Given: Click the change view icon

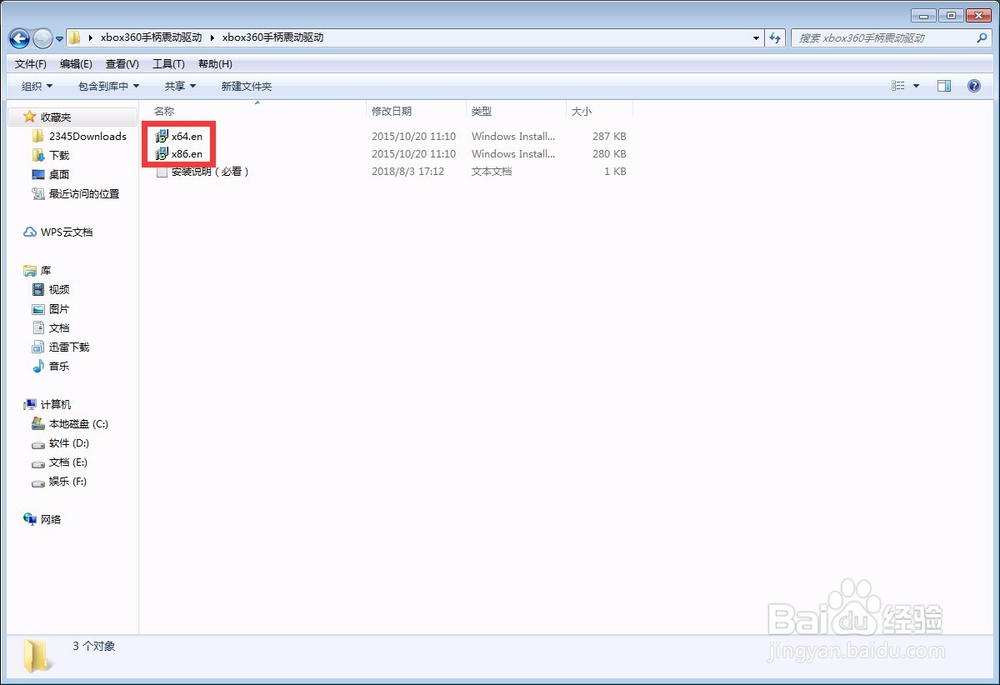Looking at the screenshot, I should 898,85.
